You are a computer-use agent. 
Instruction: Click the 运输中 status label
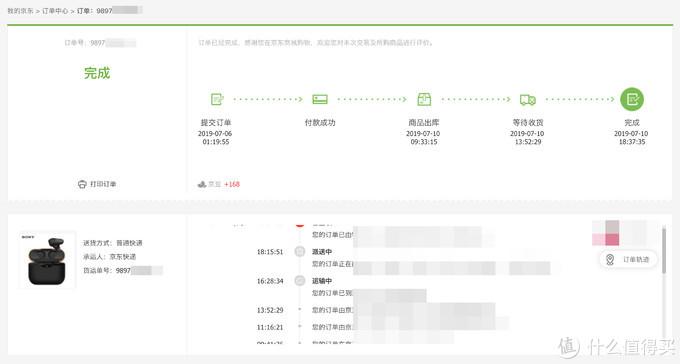322,281
